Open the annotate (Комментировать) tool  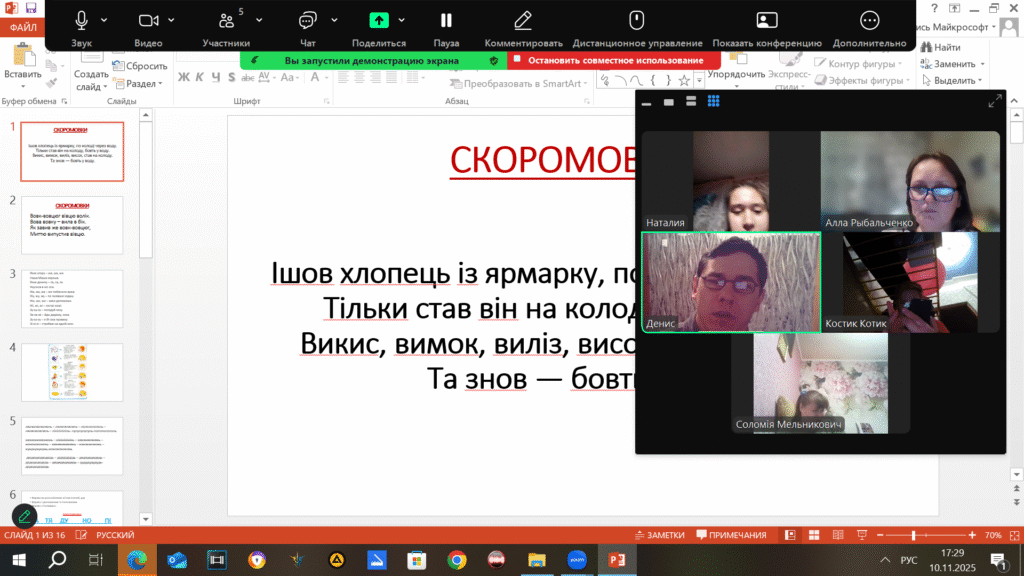(x=523, y=21)
